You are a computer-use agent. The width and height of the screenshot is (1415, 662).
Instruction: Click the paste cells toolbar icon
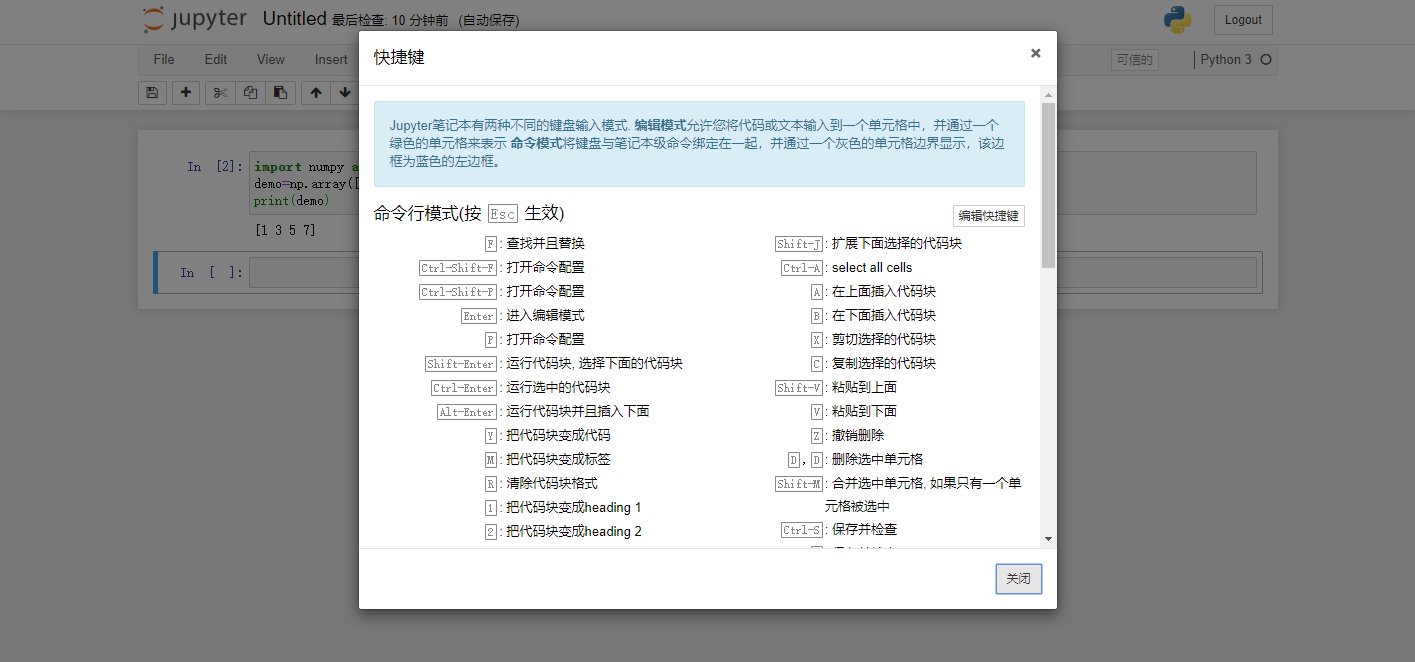click(280, 92)
